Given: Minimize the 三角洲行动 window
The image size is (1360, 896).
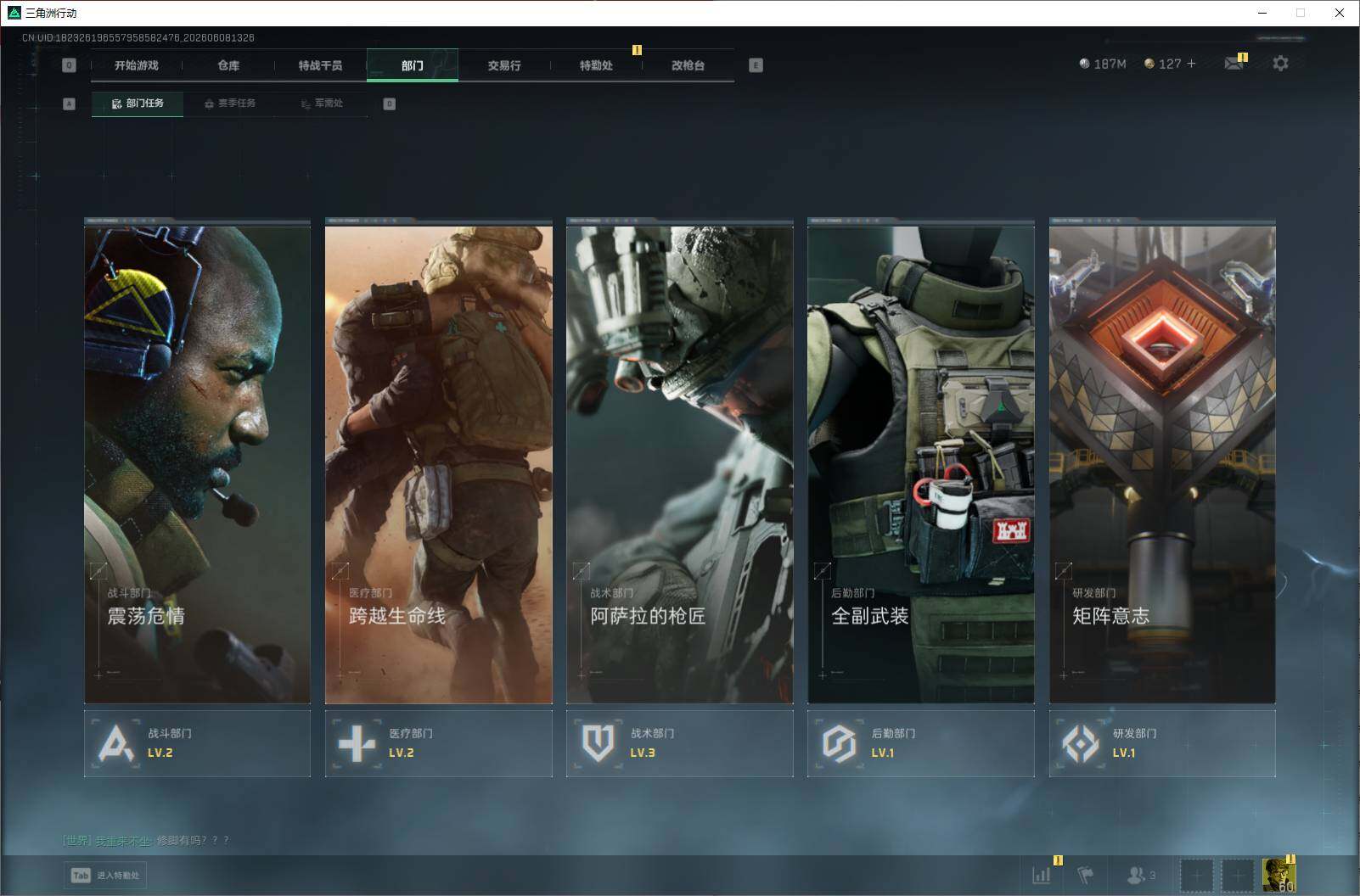Looking at the screenshot, I should coord(1262,13).
